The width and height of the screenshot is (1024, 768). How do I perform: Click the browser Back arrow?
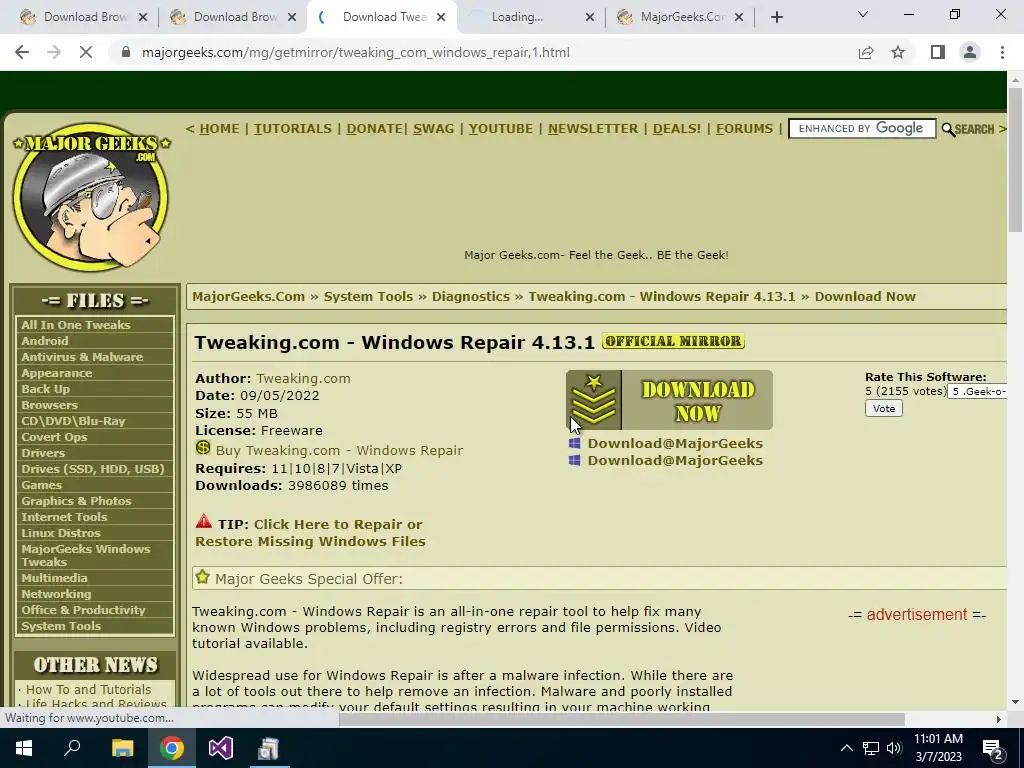click(22, 52)
